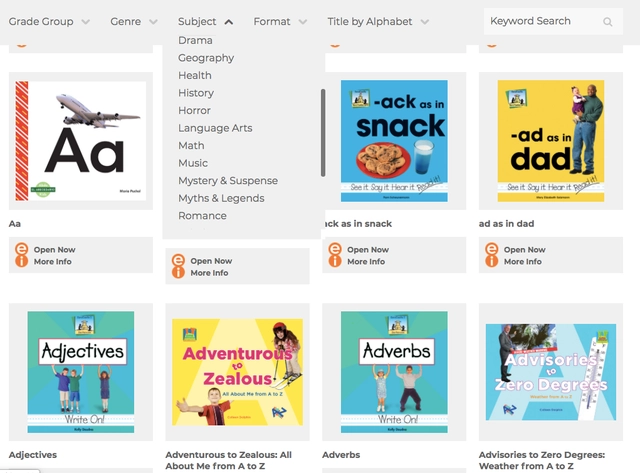Click the eBook icon under Aa book

[x=21, y=255]
